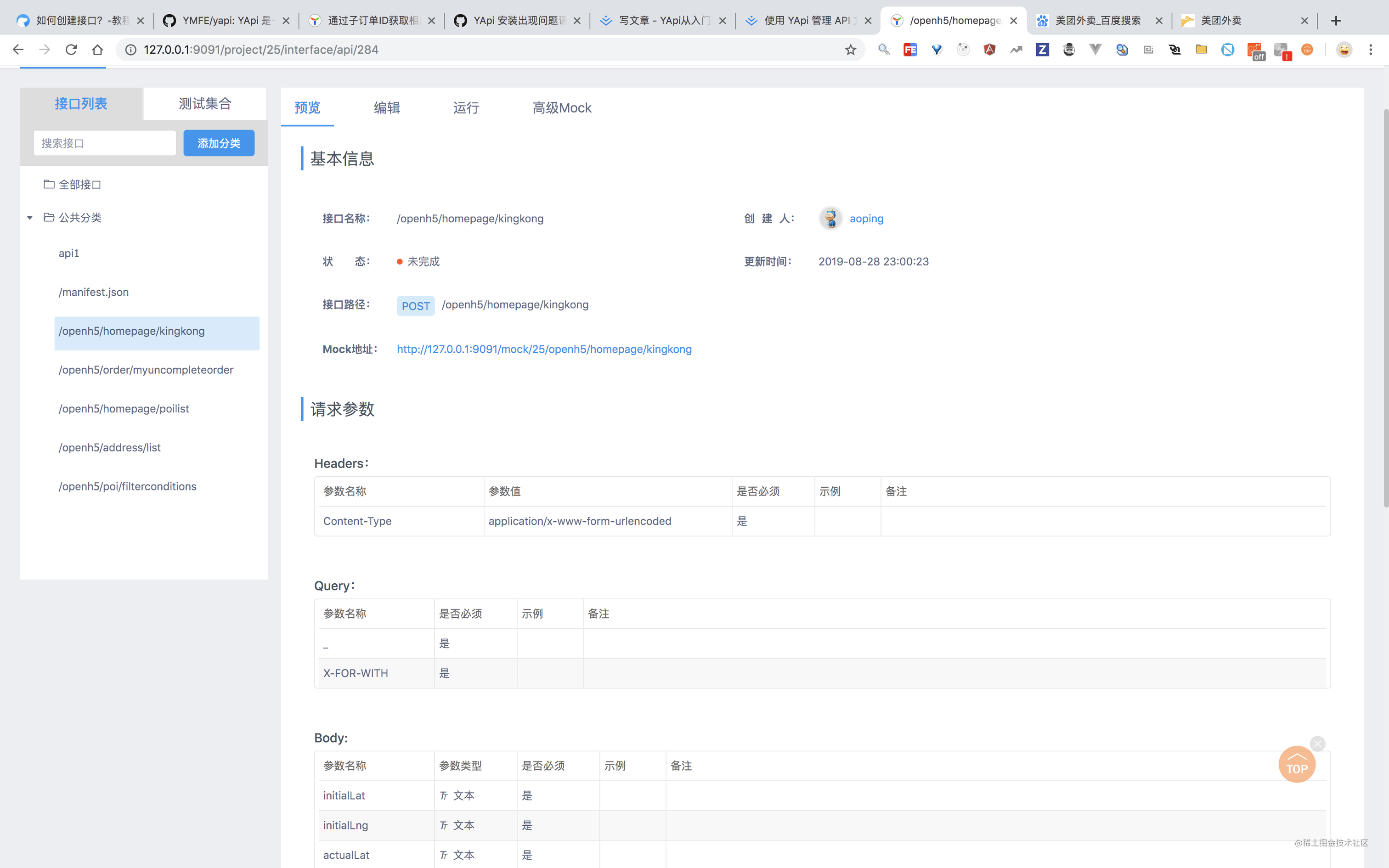Go back with the browser back arrow
This screenshot has height=868, width=1389.
pyautogui.click(x=18, y=50)
